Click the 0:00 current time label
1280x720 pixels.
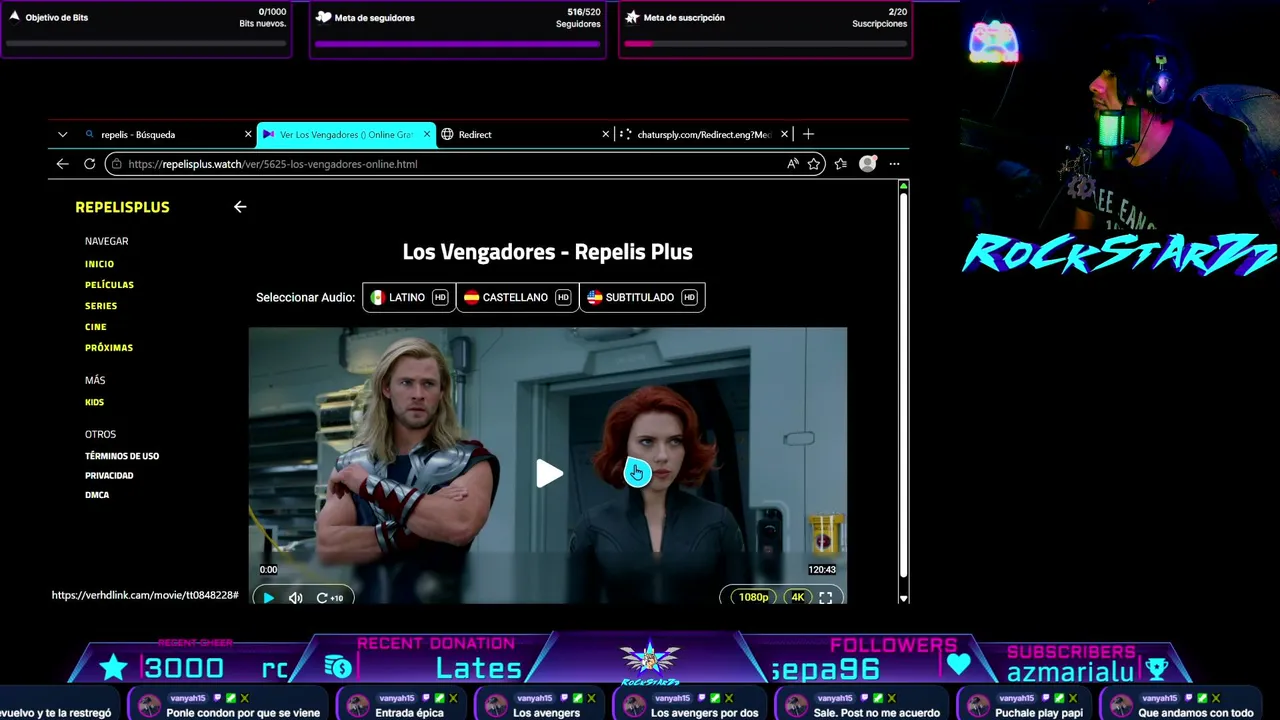pyautogui.click(x=269, y=570)
